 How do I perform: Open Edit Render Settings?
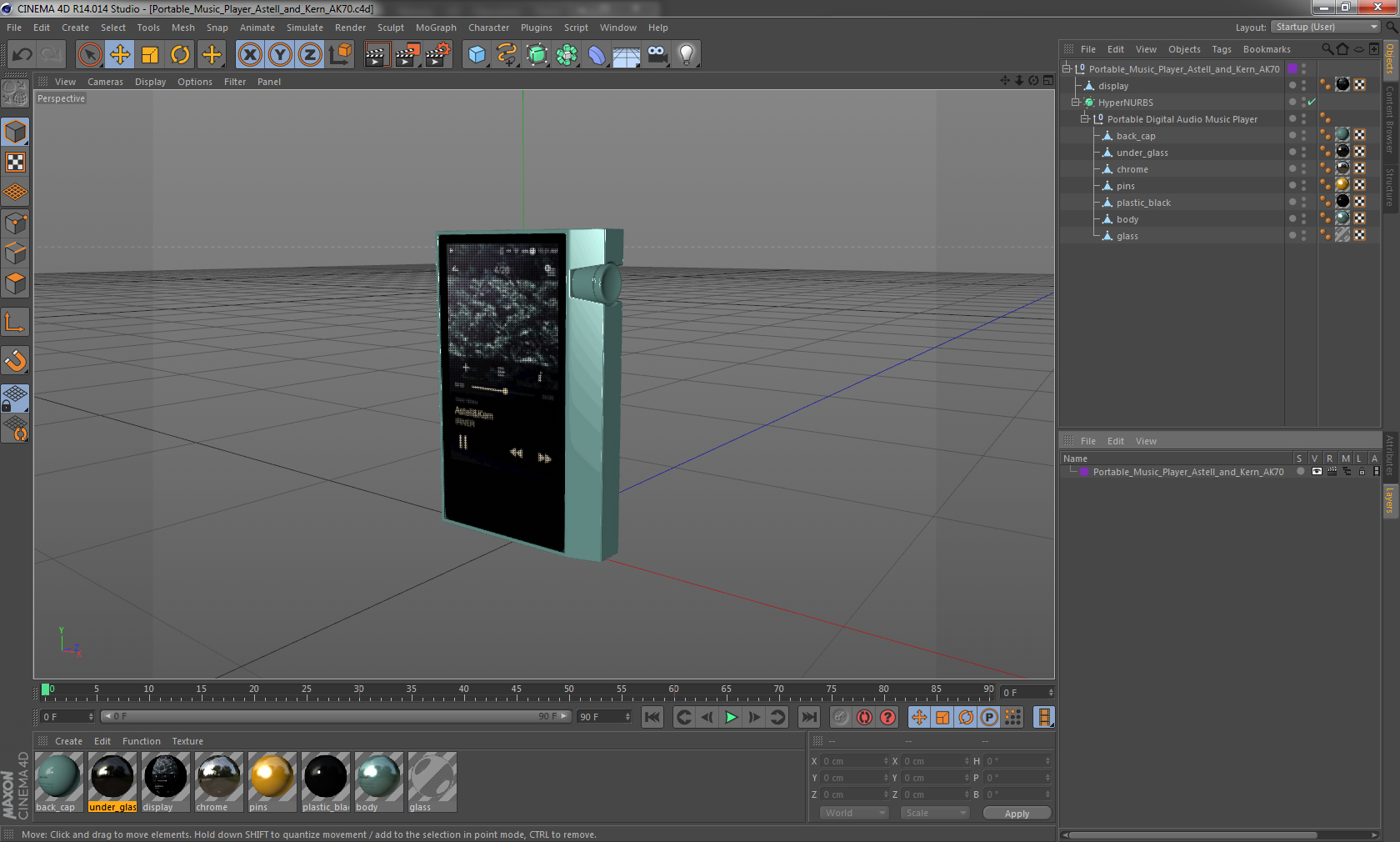pos(438,55)
